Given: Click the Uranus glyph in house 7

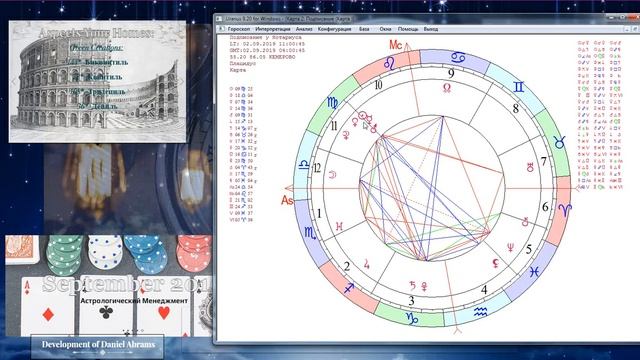Looking at the screenshot, I should coord(530,167).
